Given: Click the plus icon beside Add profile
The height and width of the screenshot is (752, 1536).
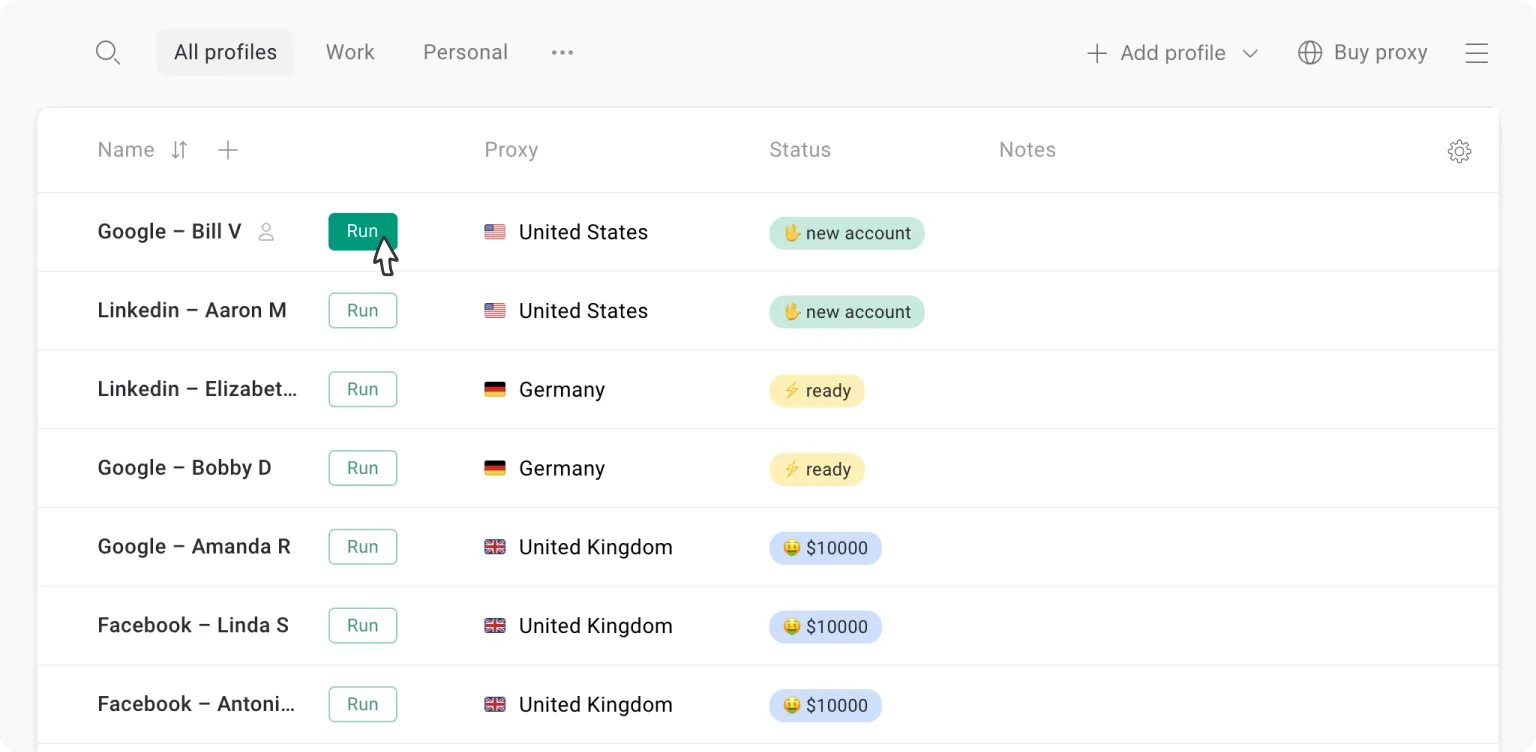Looking at the screenshot, I should point(1097,53).
